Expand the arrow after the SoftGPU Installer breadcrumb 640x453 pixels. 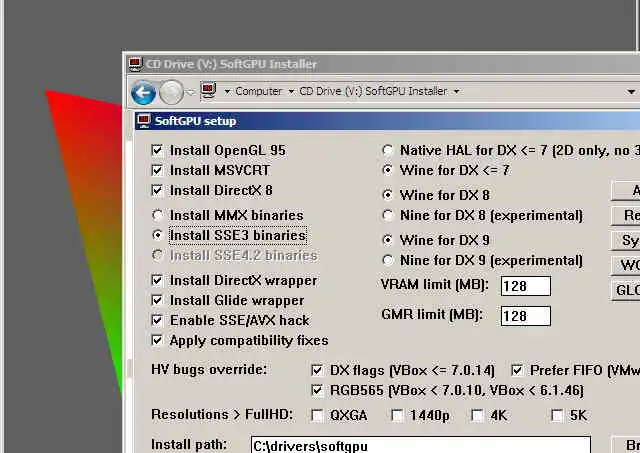point(456,91)
